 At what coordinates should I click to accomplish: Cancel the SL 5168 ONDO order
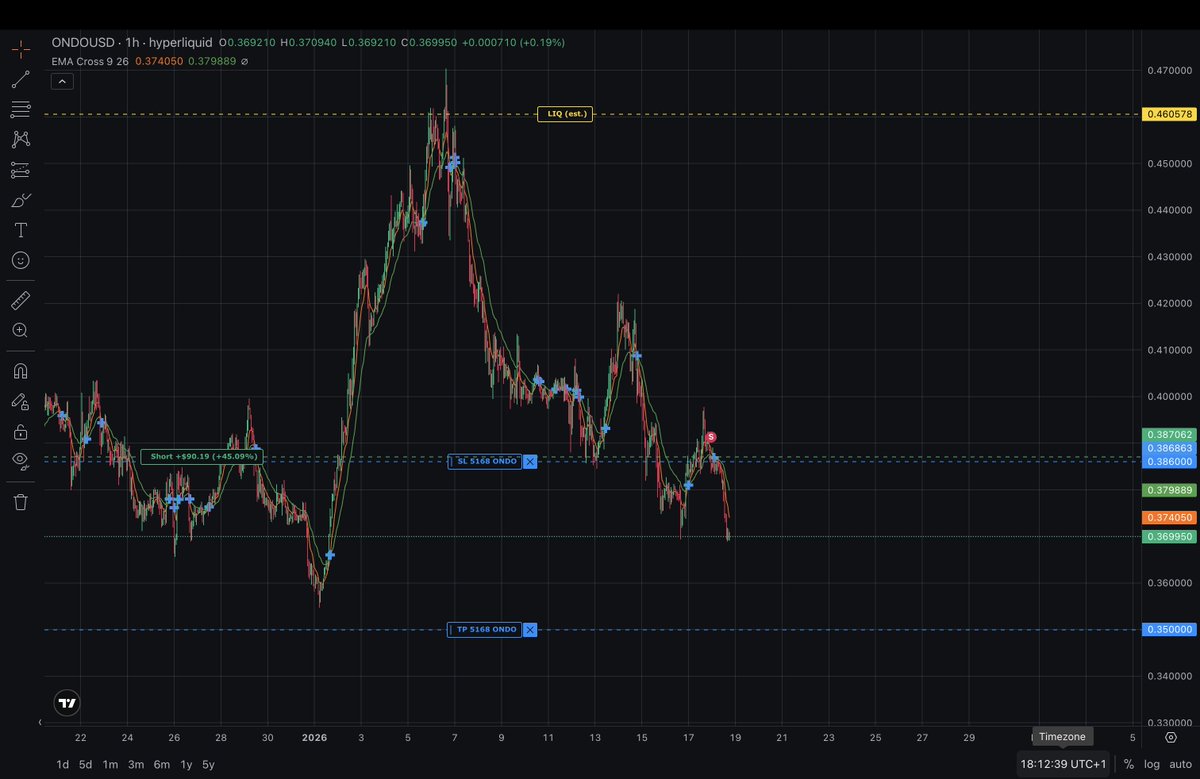[530, 461]
